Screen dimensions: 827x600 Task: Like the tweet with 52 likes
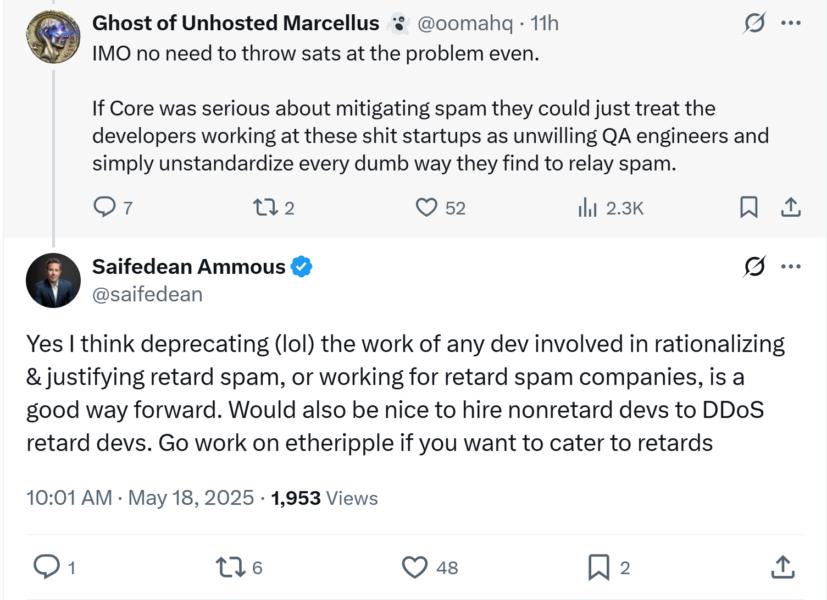427,207
